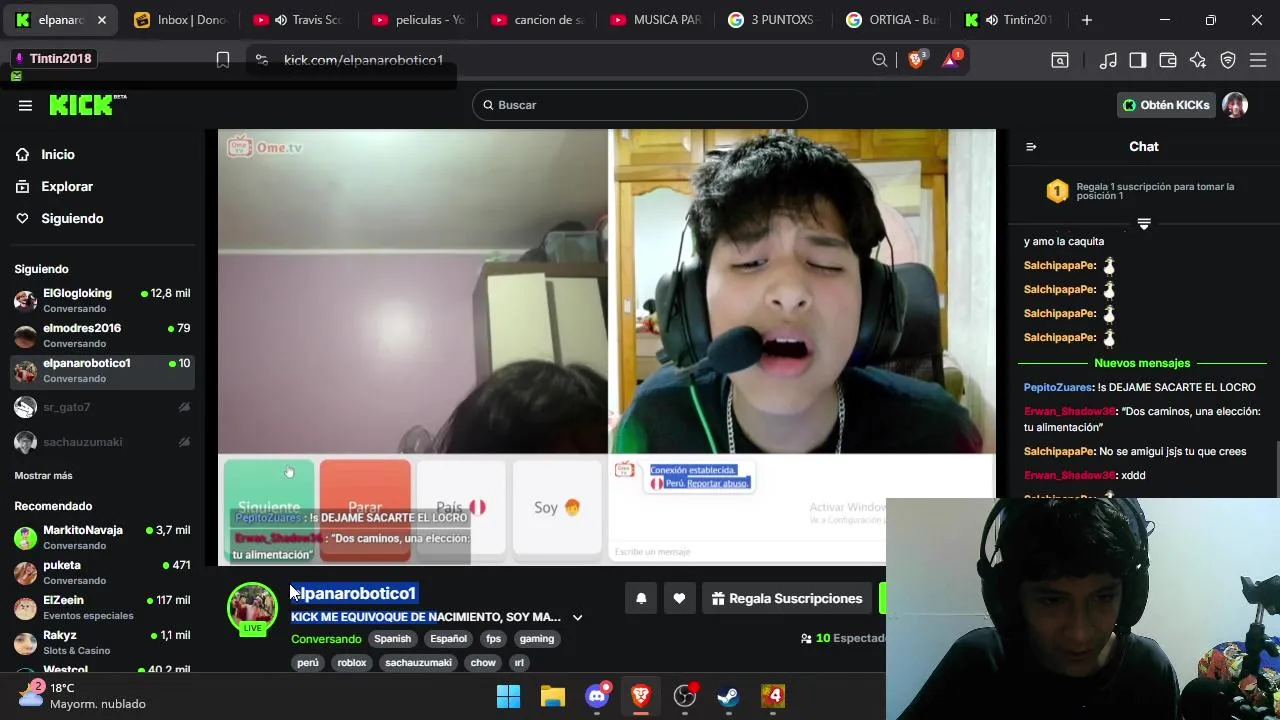Screen dimensions: 1280x720
Task: Expand the stream title chevron
Action: click(x=577, y=617)
